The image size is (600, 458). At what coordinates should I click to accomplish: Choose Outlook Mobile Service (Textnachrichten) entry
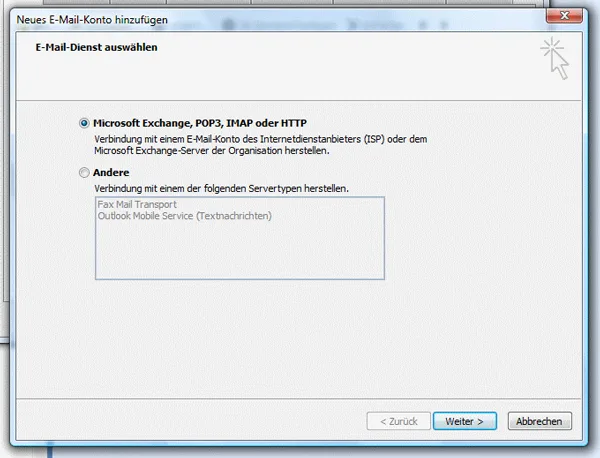coord(184,216)
